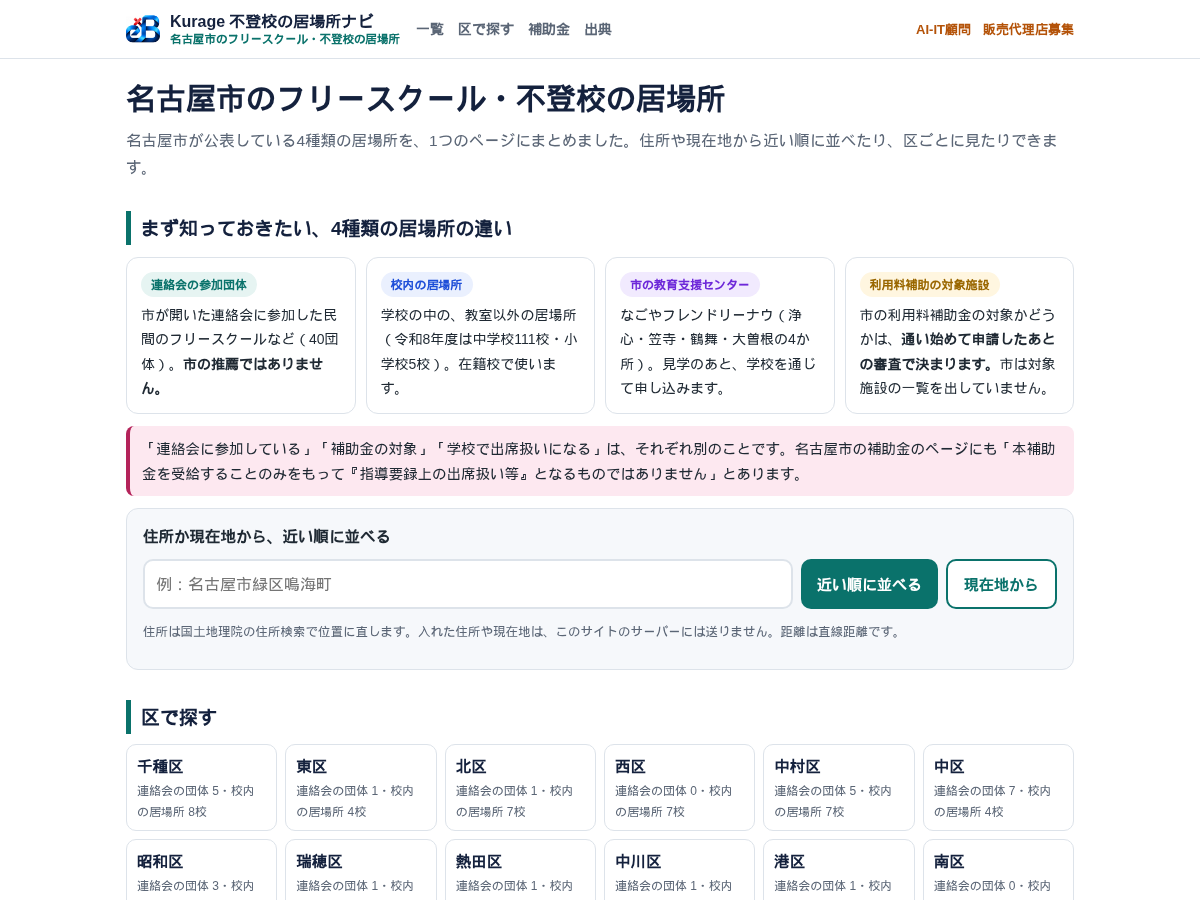Image resolution: width=1200 pixels, height=900 pixels.
Task: Click the note 住所は国土地理院の住所検索で位置に直します
Action: click(522, 631)
